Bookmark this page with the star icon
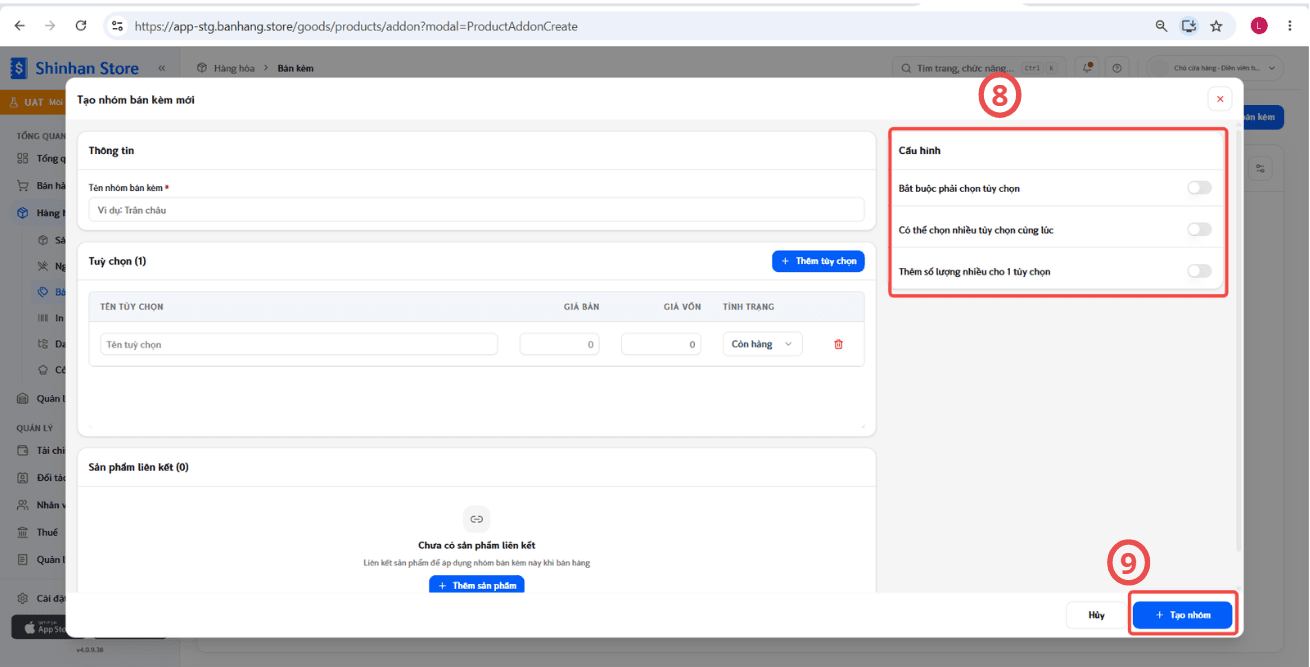The height and width of the screenshot is (667, 1310). tap(1216, 26)
